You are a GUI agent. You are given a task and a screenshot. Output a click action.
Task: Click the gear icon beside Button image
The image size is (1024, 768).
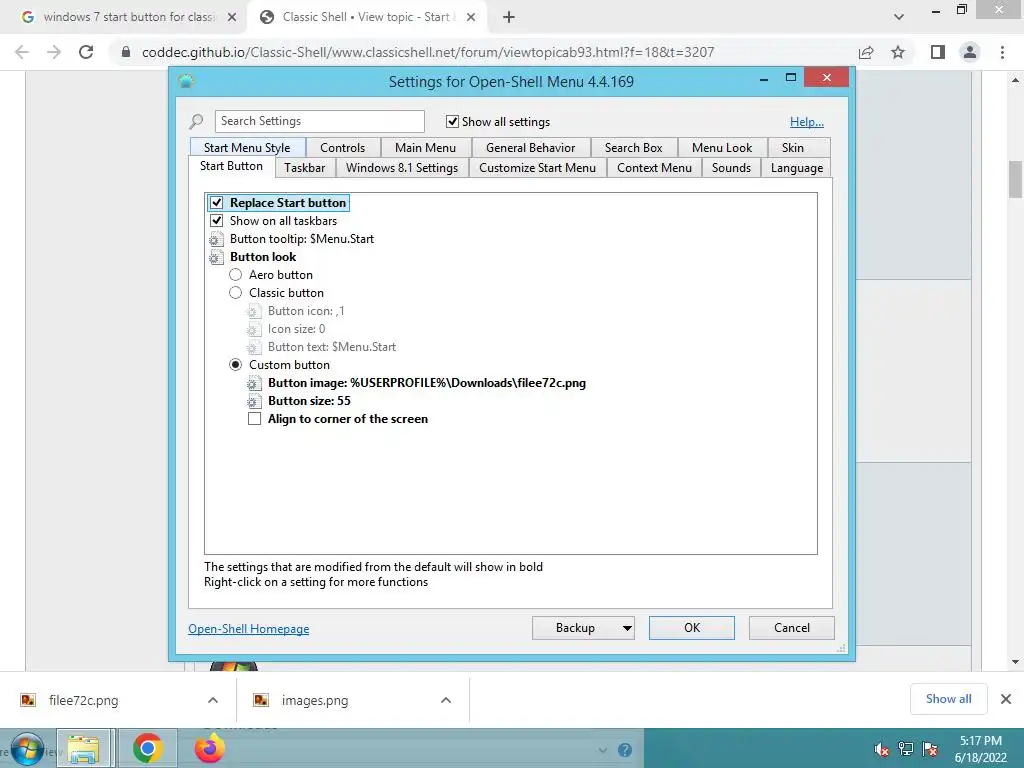pyautogui.click(x=254, y=383)
